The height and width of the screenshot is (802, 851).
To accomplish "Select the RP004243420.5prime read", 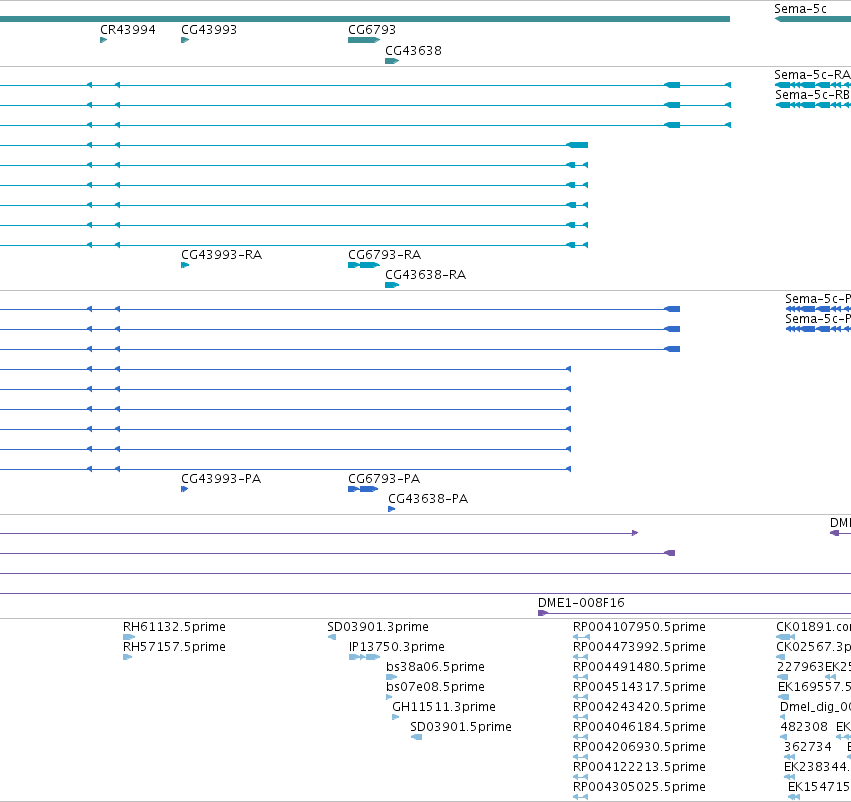I will click(x=581, y=717).
